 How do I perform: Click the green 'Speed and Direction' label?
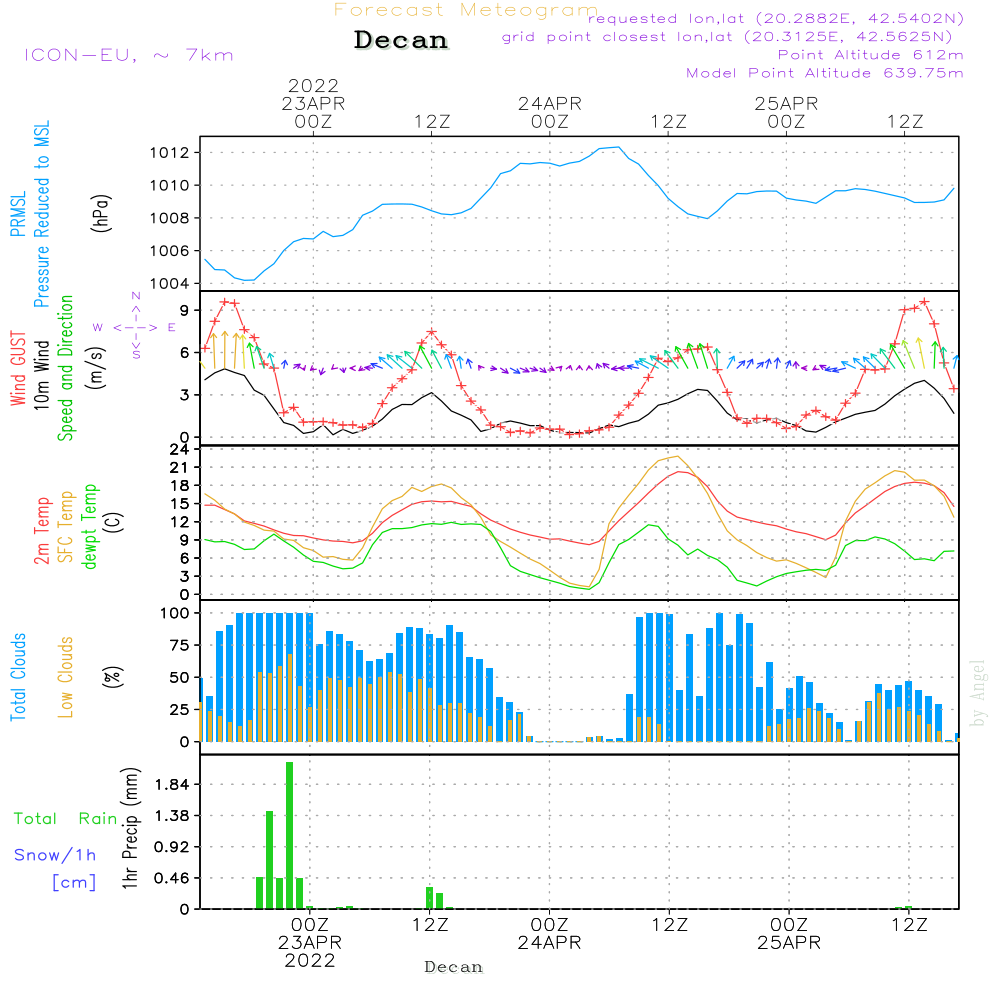[65, 368]
